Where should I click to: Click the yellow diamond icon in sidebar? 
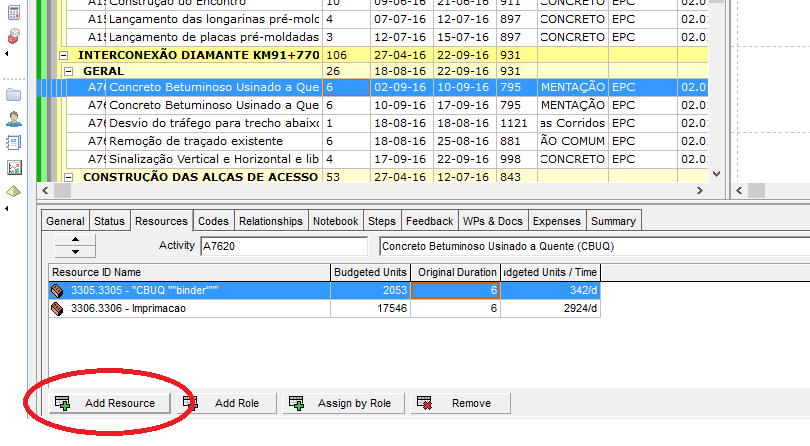click(x=14, y=191)
